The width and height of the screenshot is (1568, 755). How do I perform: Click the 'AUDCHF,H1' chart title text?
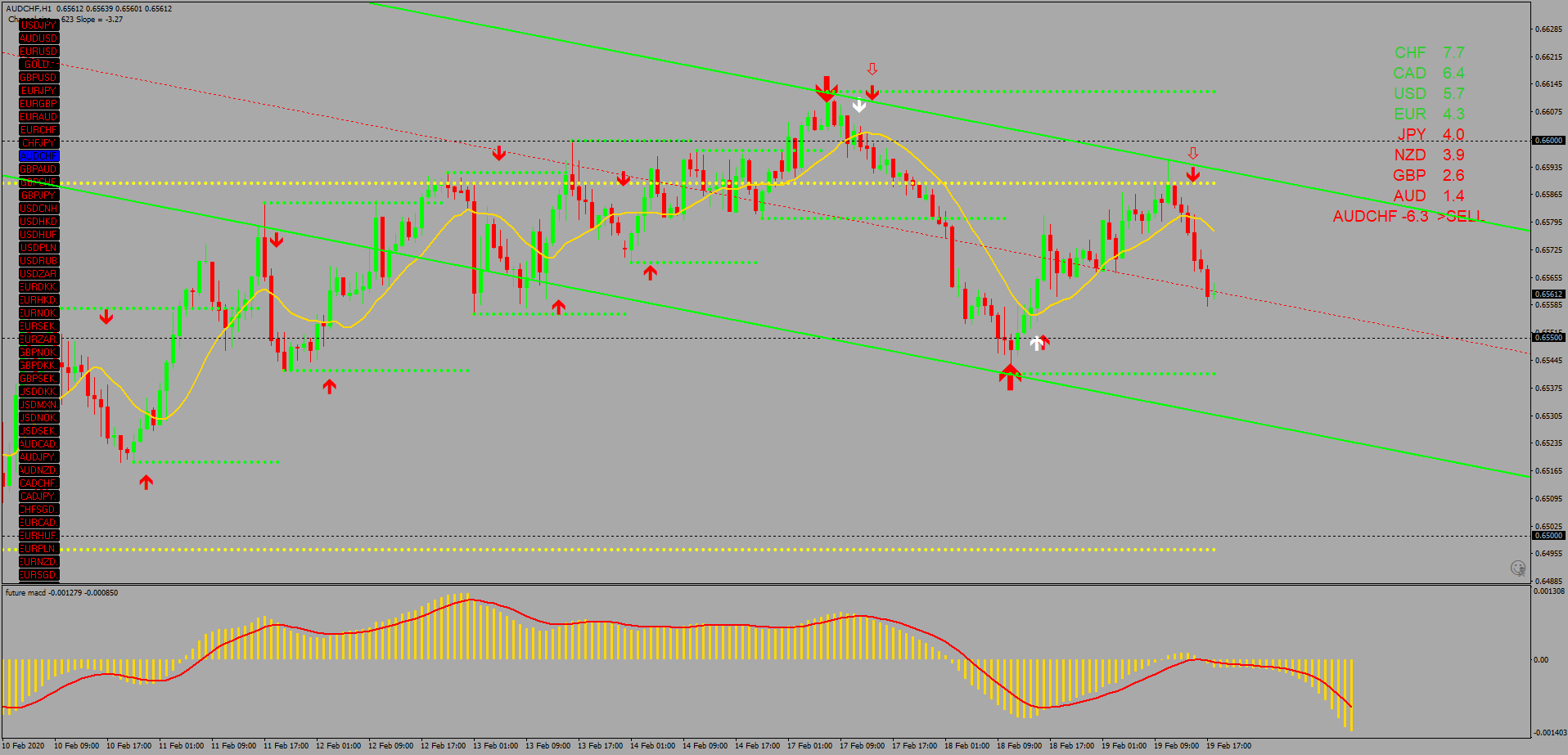(x=29, y=9)
